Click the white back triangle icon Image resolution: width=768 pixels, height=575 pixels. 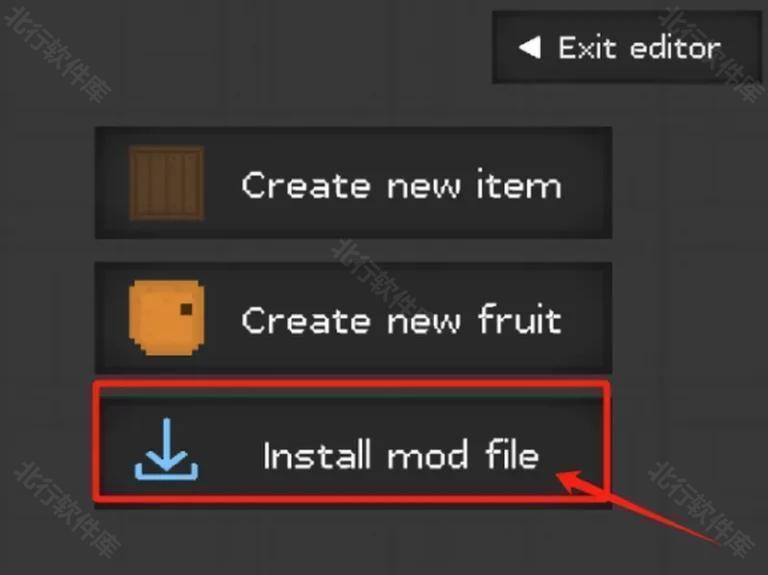529,48
